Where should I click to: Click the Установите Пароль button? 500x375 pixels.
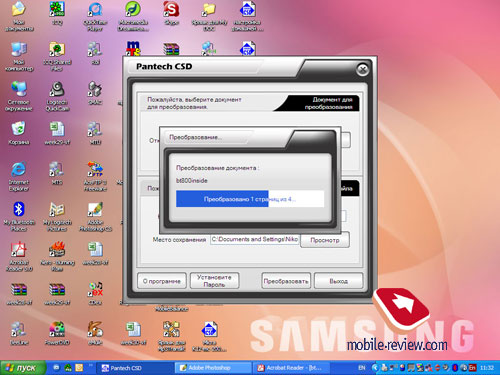tap(214, 281)
